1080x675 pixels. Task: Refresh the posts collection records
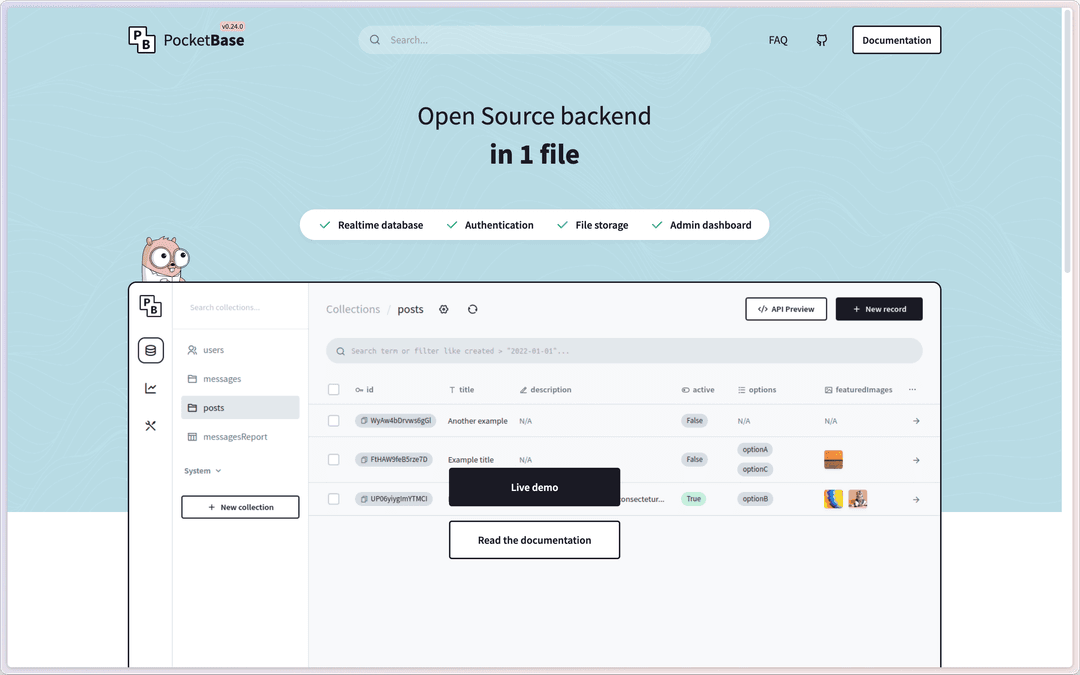(x=472, y=309)
